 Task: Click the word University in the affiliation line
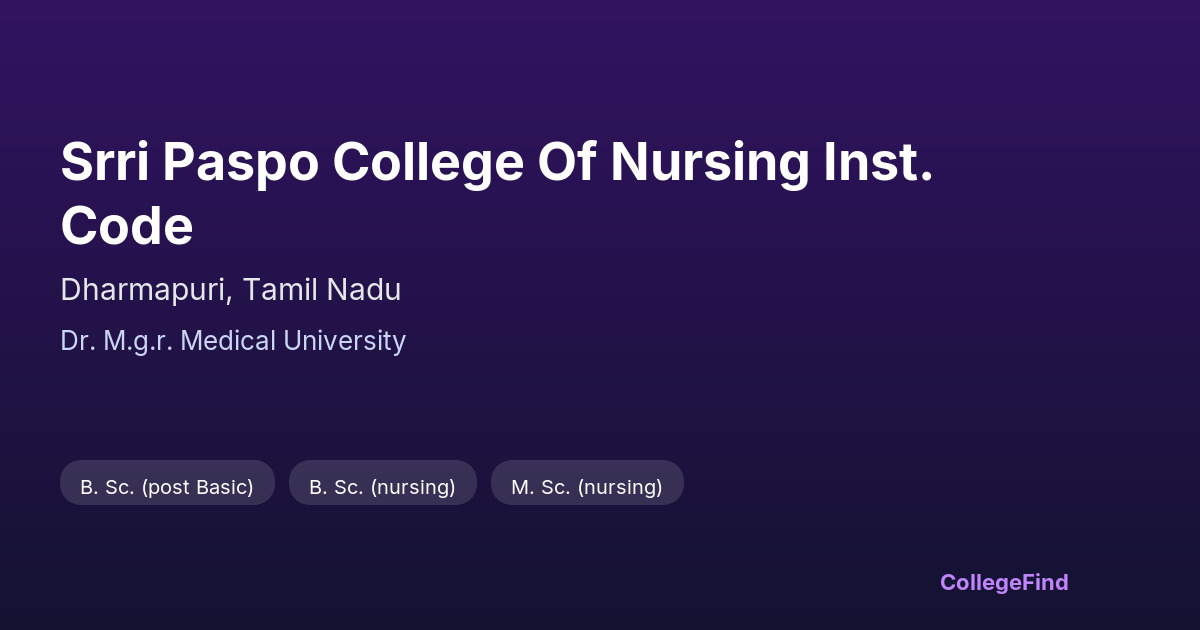[x=345, y=341]
